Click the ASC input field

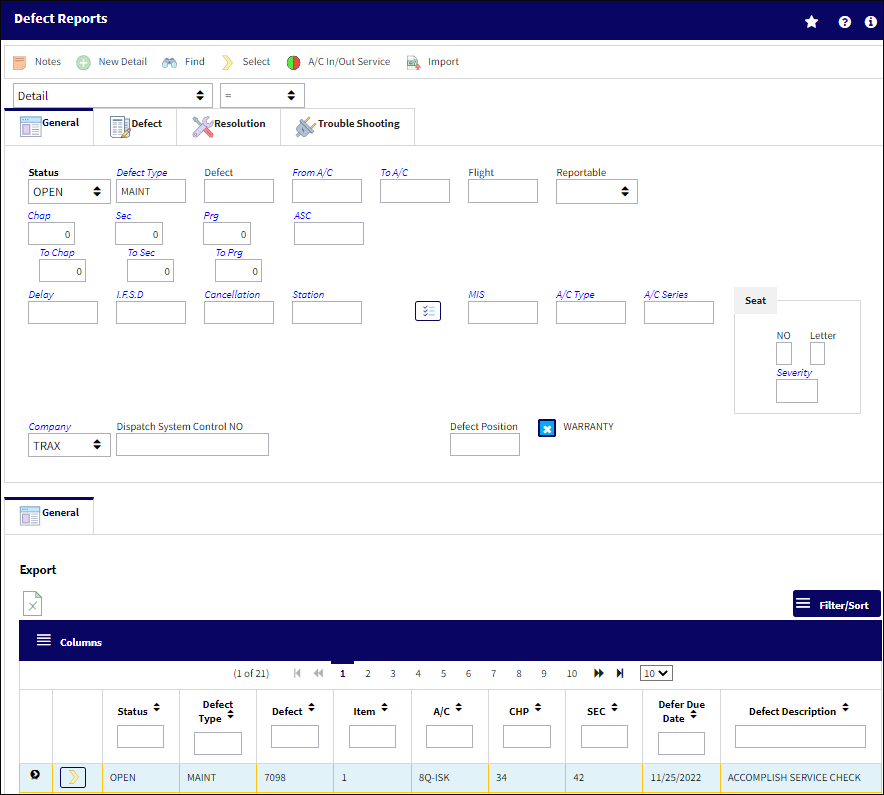pyautogui.click(x=329, y=233)
